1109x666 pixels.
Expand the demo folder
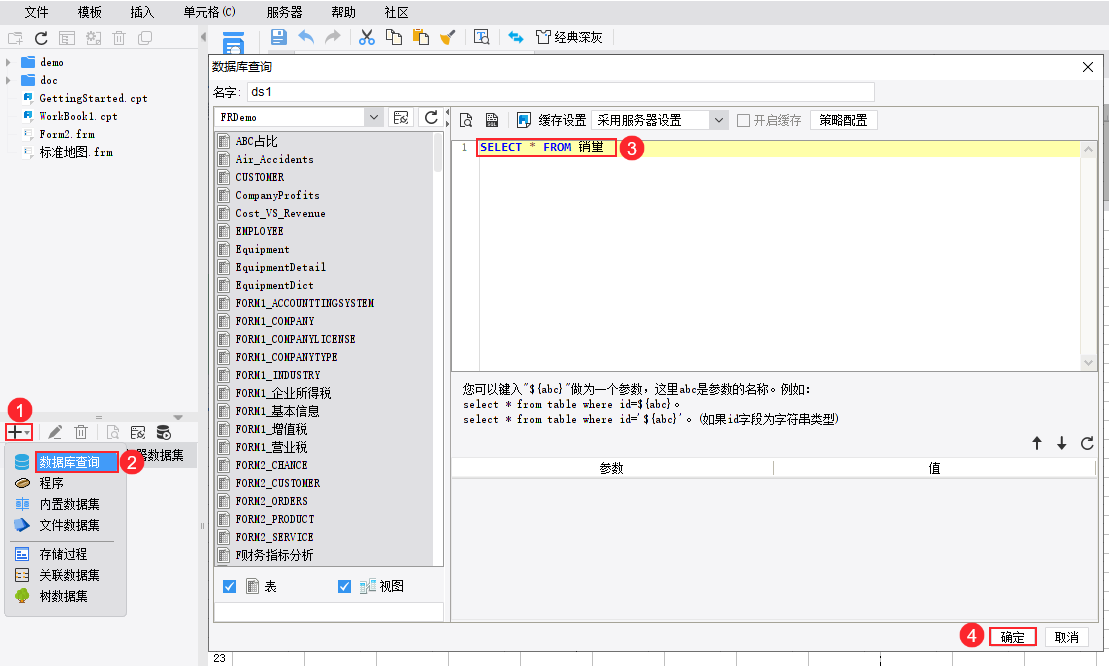(x=8, y=62)
